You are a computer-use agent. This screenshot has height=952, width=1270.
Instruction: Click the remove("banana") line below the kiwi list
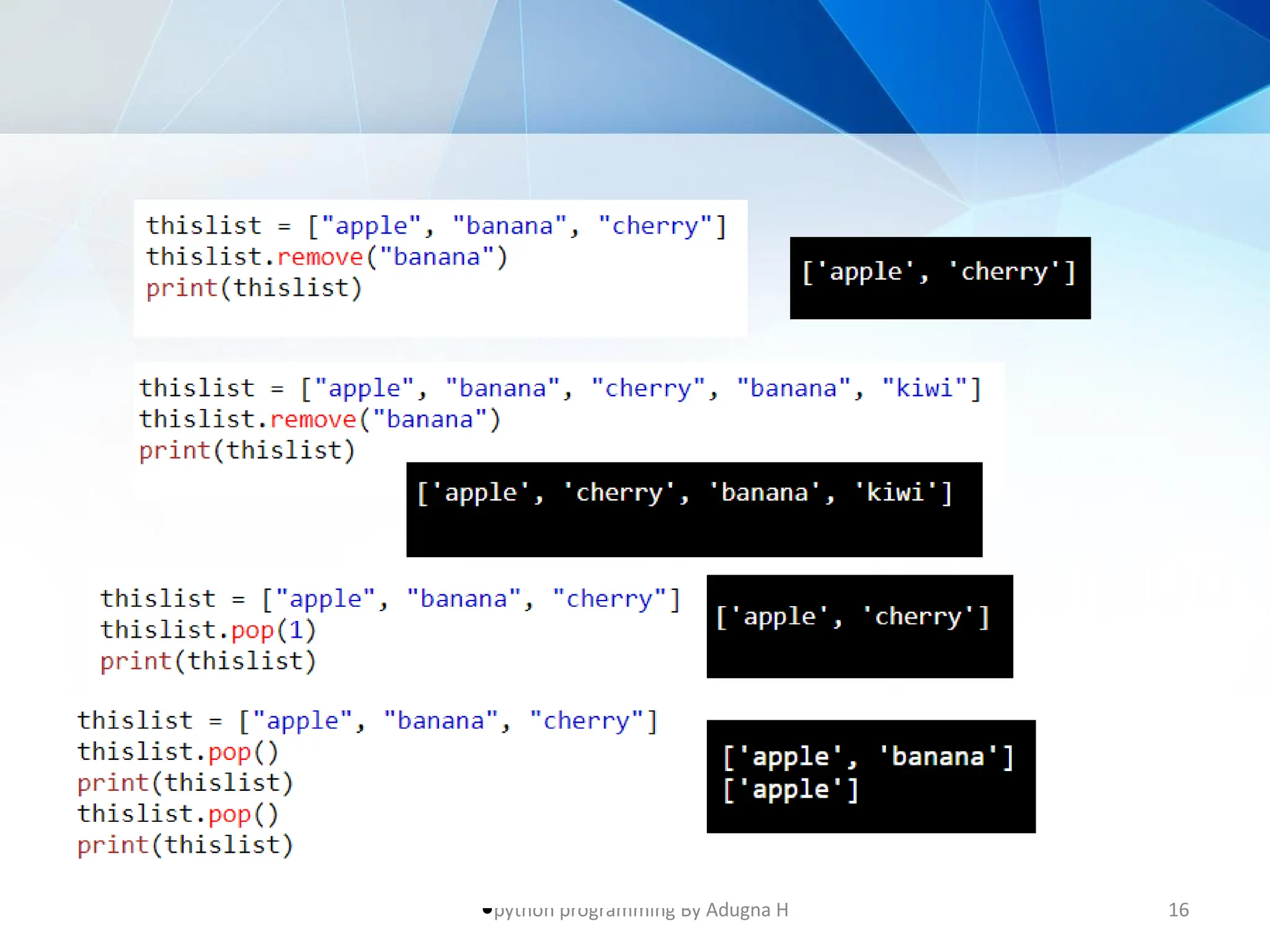[x=320, y=420]
